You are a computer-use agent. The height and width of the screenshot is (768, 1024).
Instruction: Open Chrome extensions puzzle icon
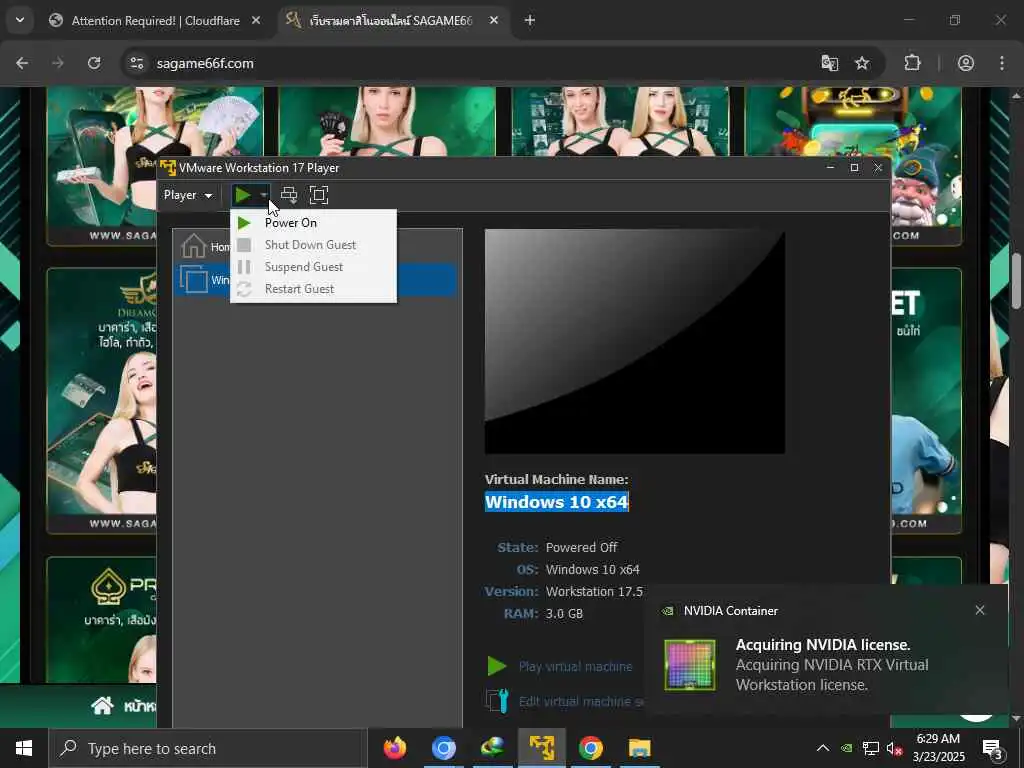pyautogui.click(x=912, y=63)
